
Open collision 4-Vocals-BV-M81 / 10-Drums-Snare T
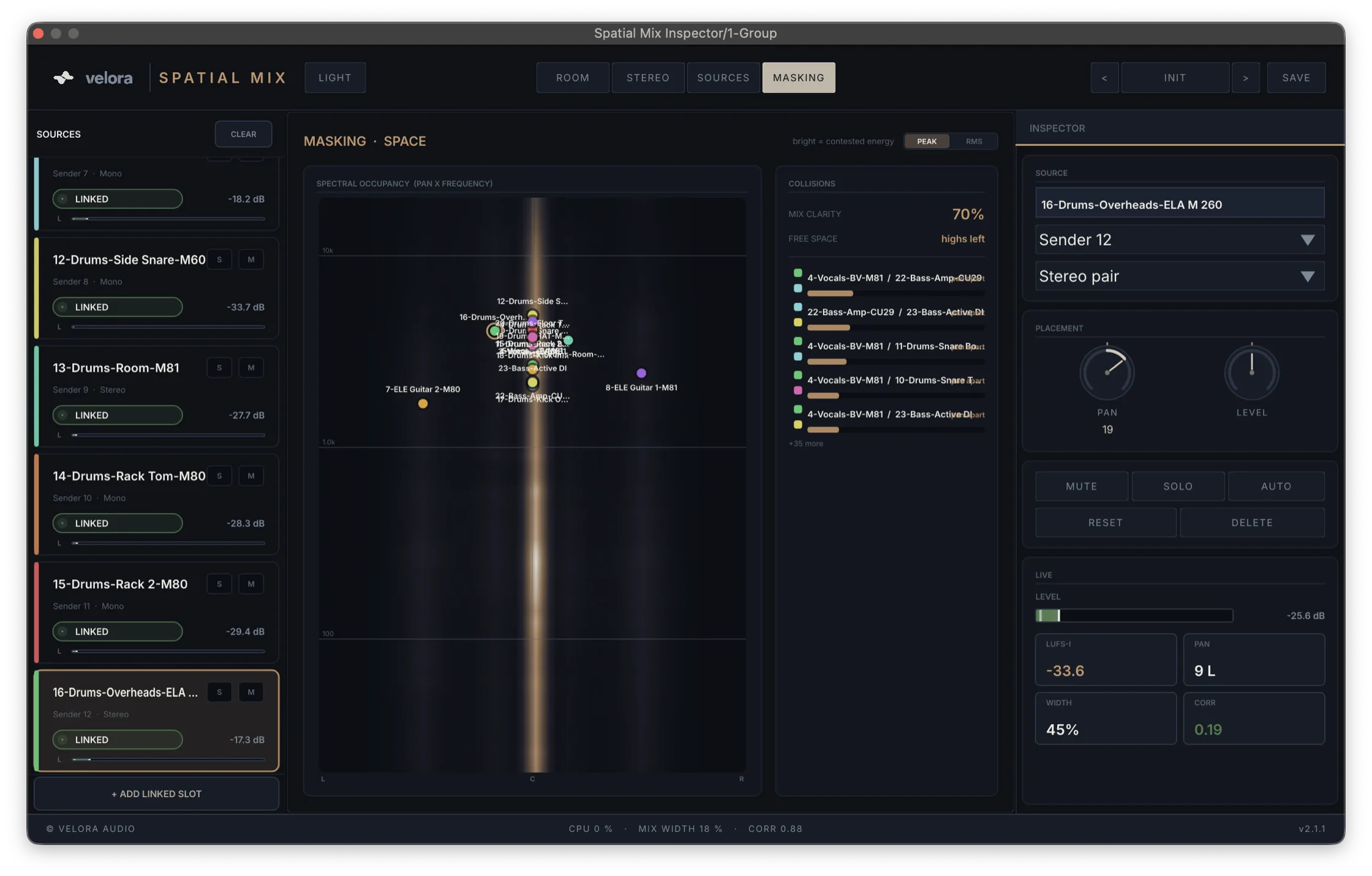click(886, 386)
